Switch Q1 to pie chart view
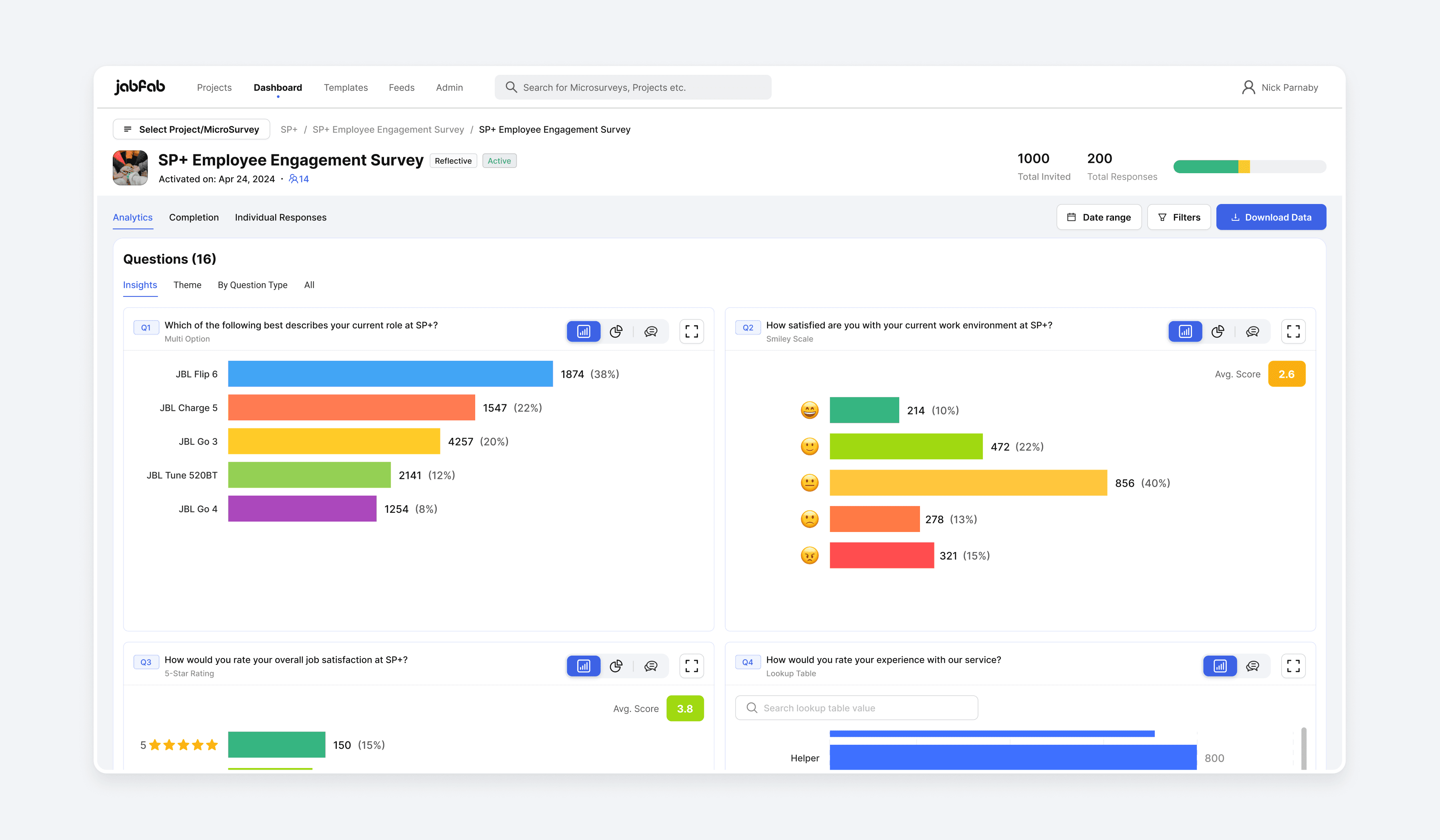 pos(616,332)
